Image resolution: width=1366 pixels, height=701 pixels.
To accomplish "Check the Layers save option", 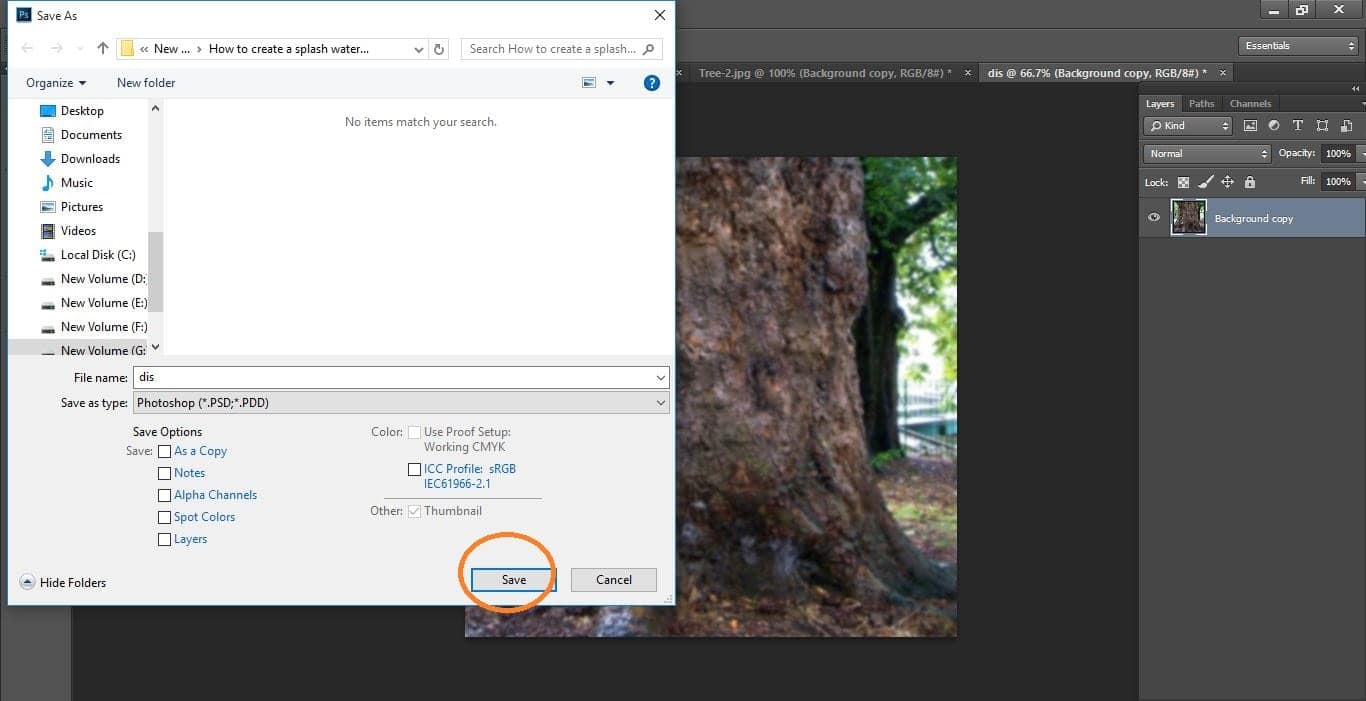I will pyautogui.click(x=164, y=539).
